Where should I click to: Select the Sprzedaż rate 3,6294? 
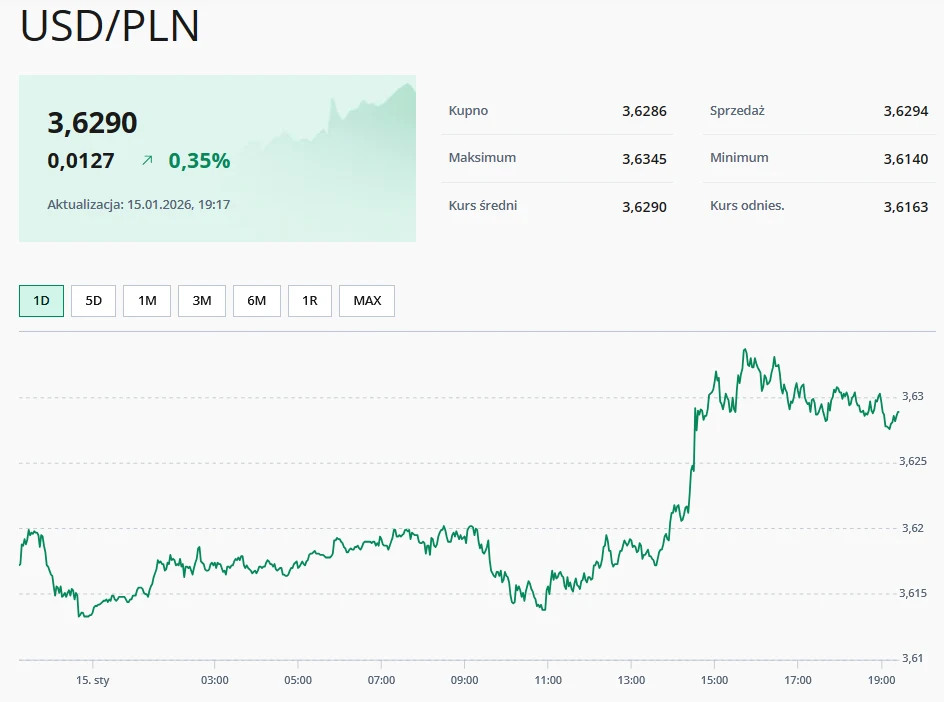coord(906,111)
